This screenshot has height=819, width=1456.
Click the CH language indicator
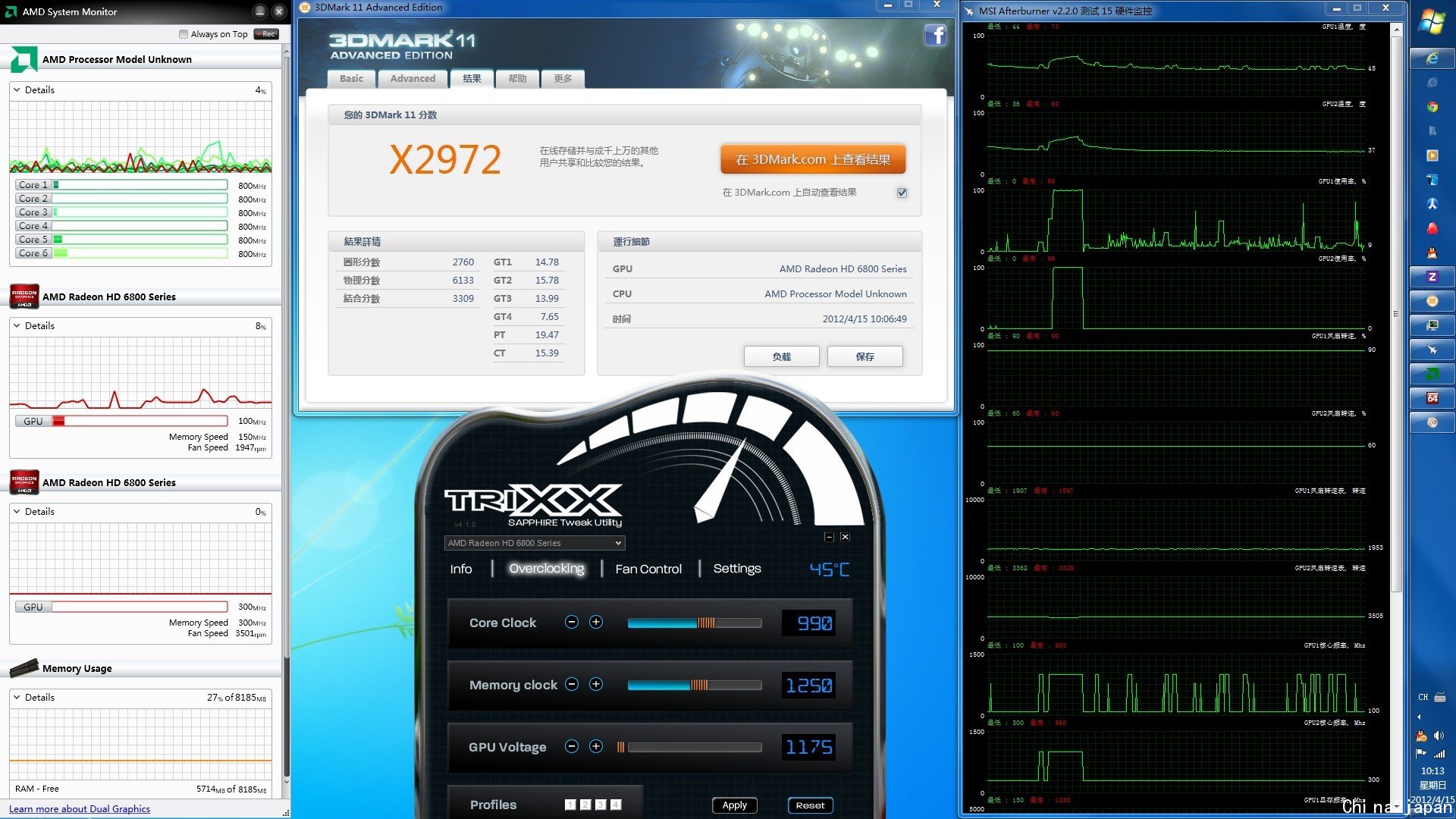tap(1423, 697)
